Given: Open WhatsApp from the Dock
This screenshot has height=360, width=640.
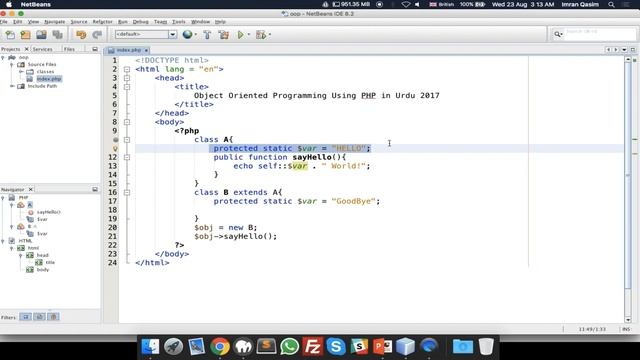Looking at the screenshot, I should click(289, 347).
